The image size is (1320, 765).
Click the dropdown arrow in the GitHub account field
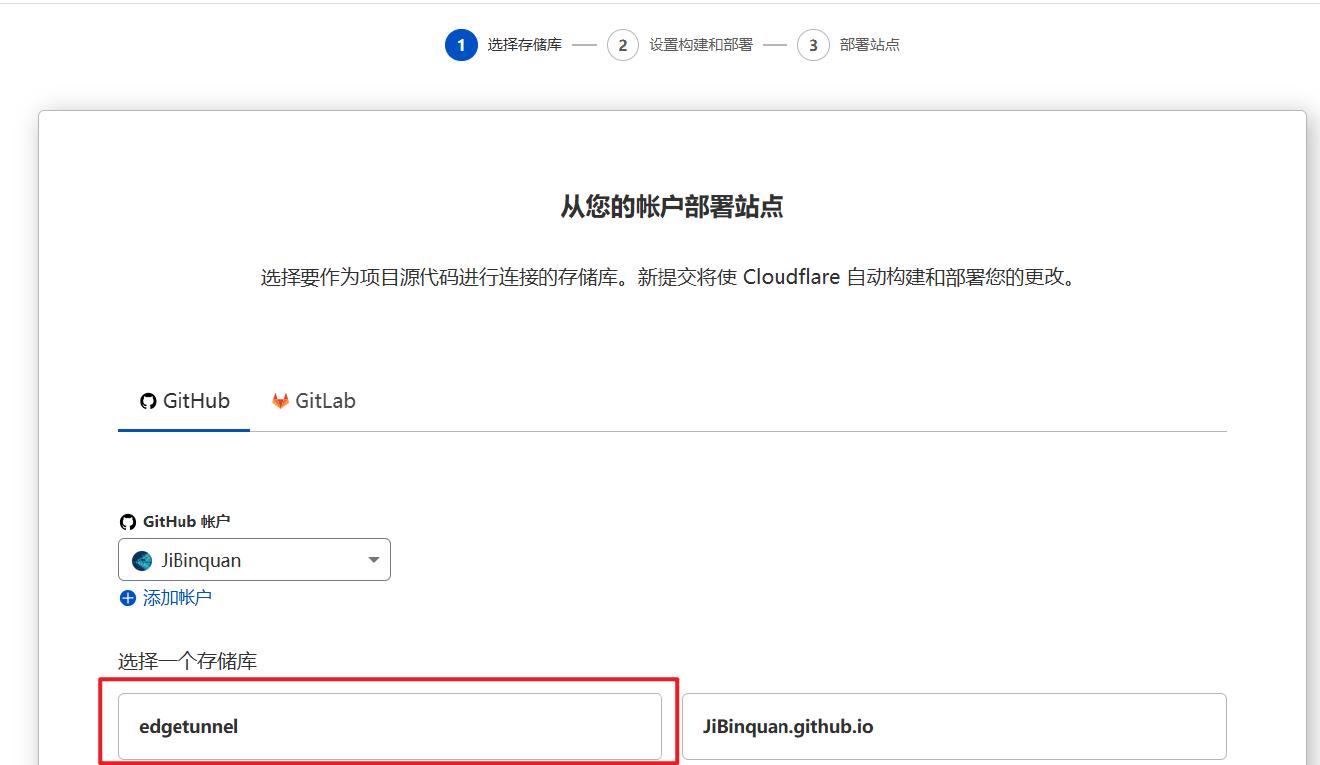coord(374,559)
